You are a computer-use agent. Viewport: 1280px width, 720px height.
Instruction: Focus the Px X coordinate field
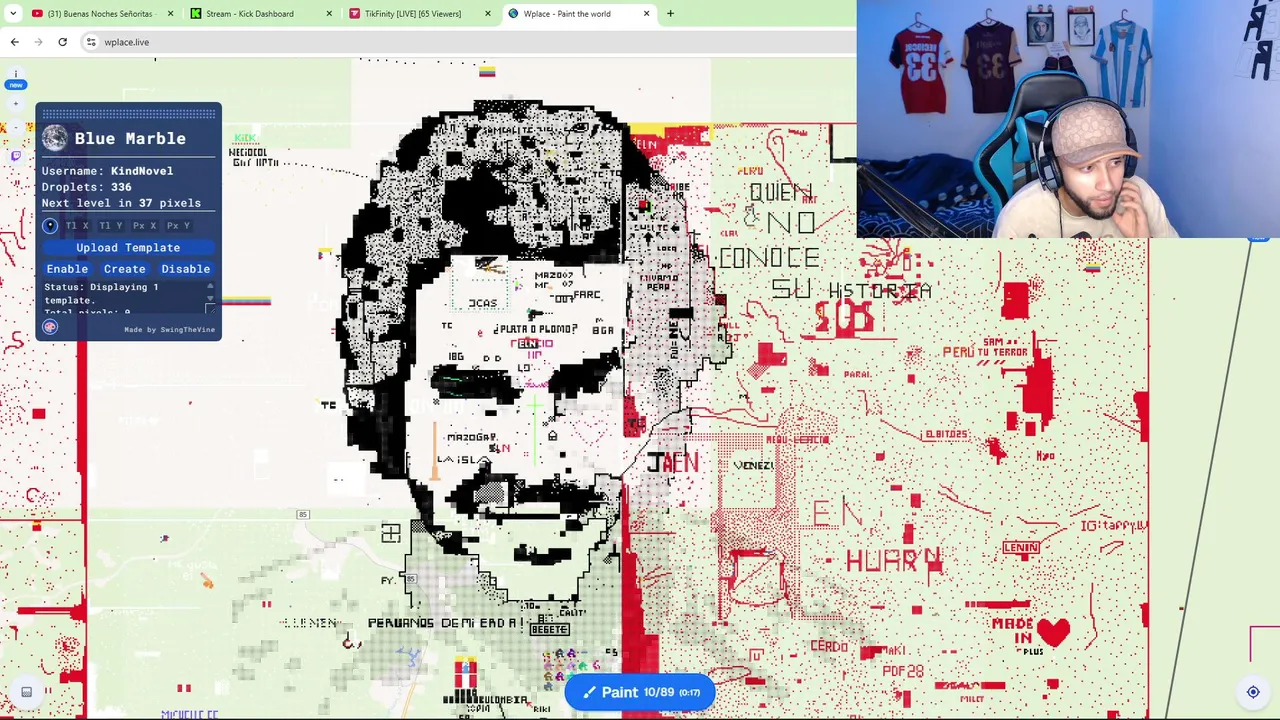point(145,226)
